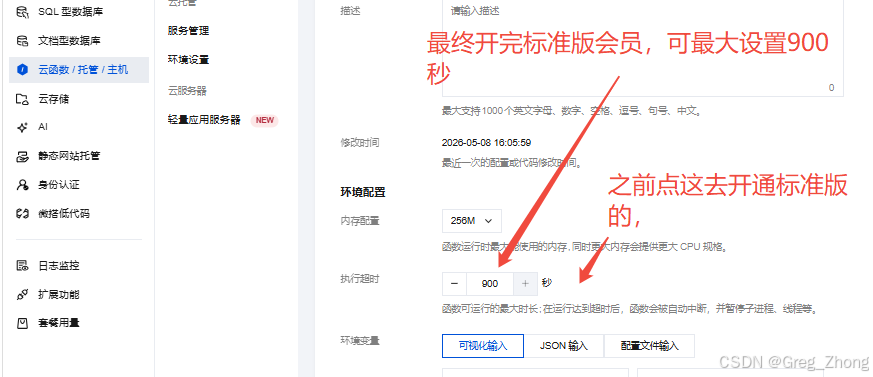Image resolution: width=873 pixels, height=377 pixels.
Task: Click the 静态网站托管 icon
Action: pos(22,156)
